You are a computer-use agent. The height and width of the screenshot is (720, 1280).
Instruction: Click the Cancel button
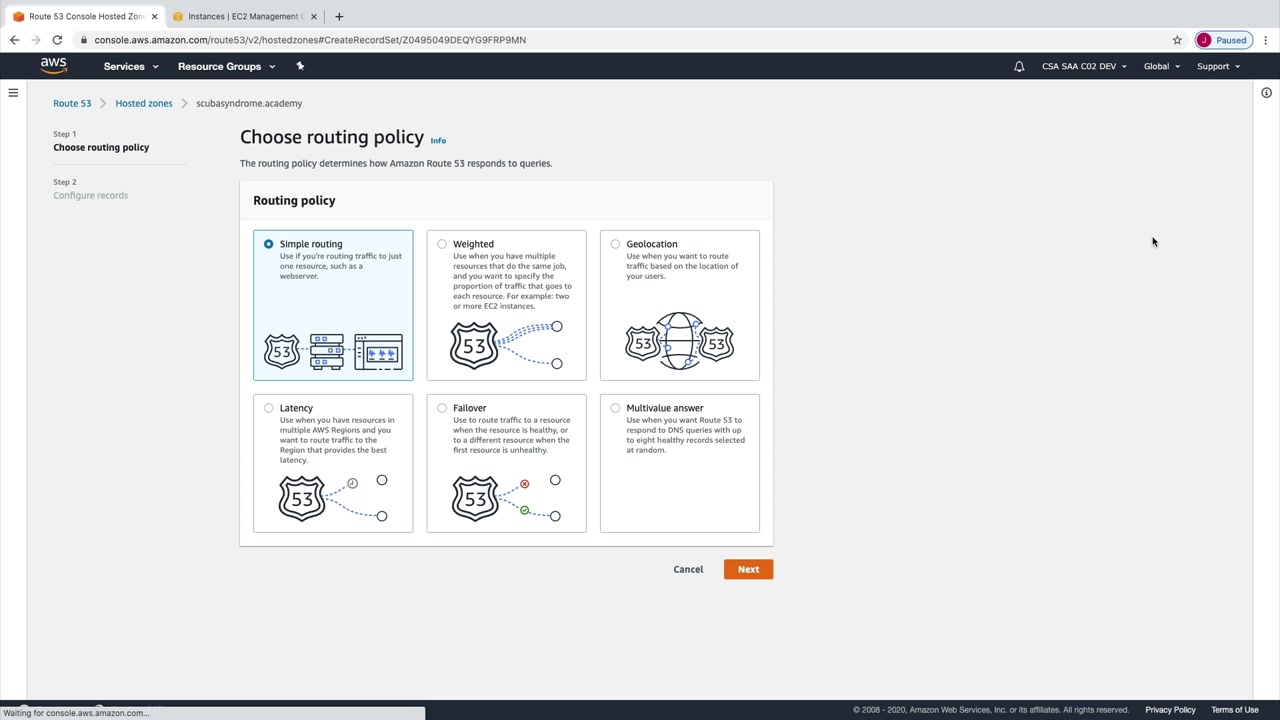[688, 569]
